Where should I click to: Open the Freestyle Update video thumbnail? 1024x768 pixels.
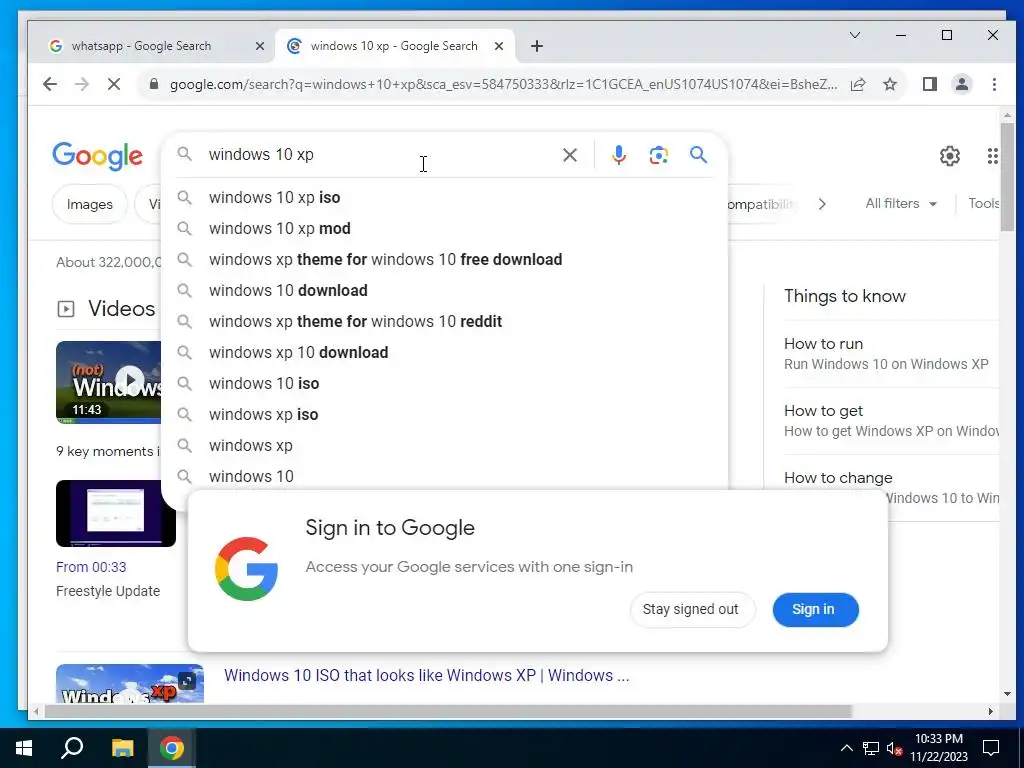116,513
